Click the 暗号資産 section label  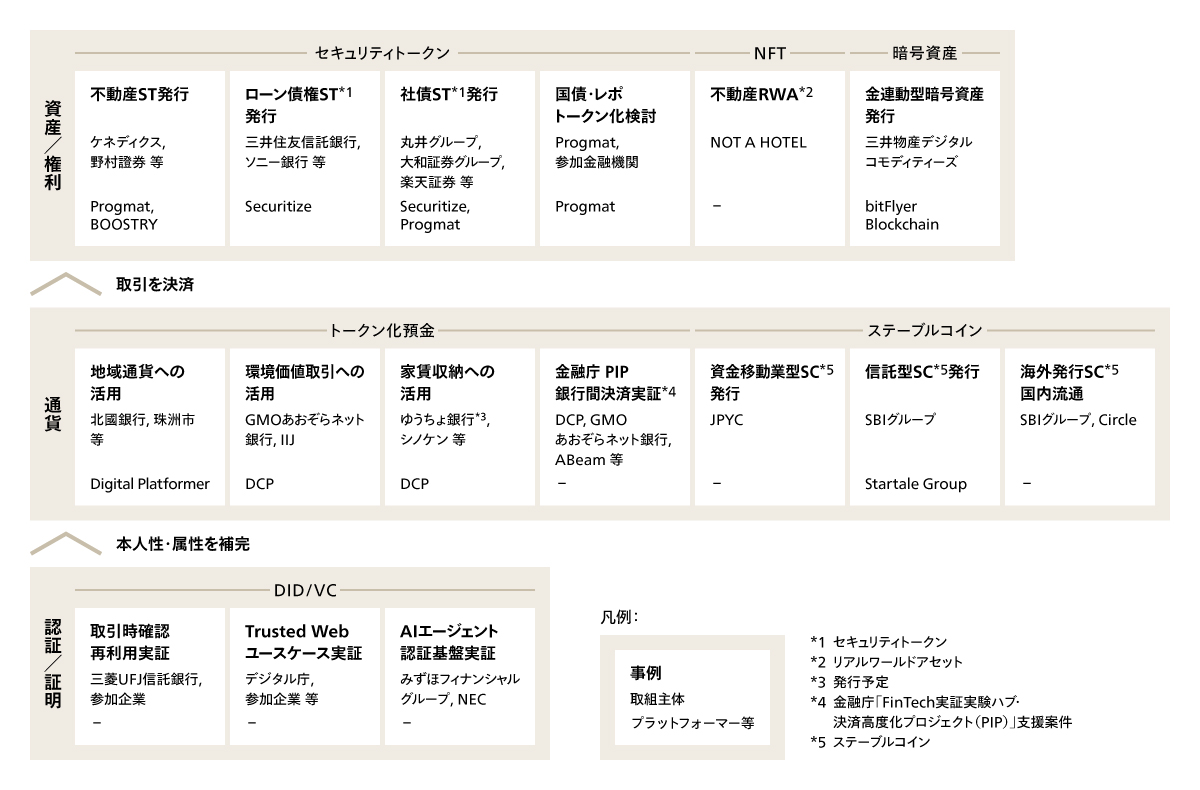coord(924,51)
